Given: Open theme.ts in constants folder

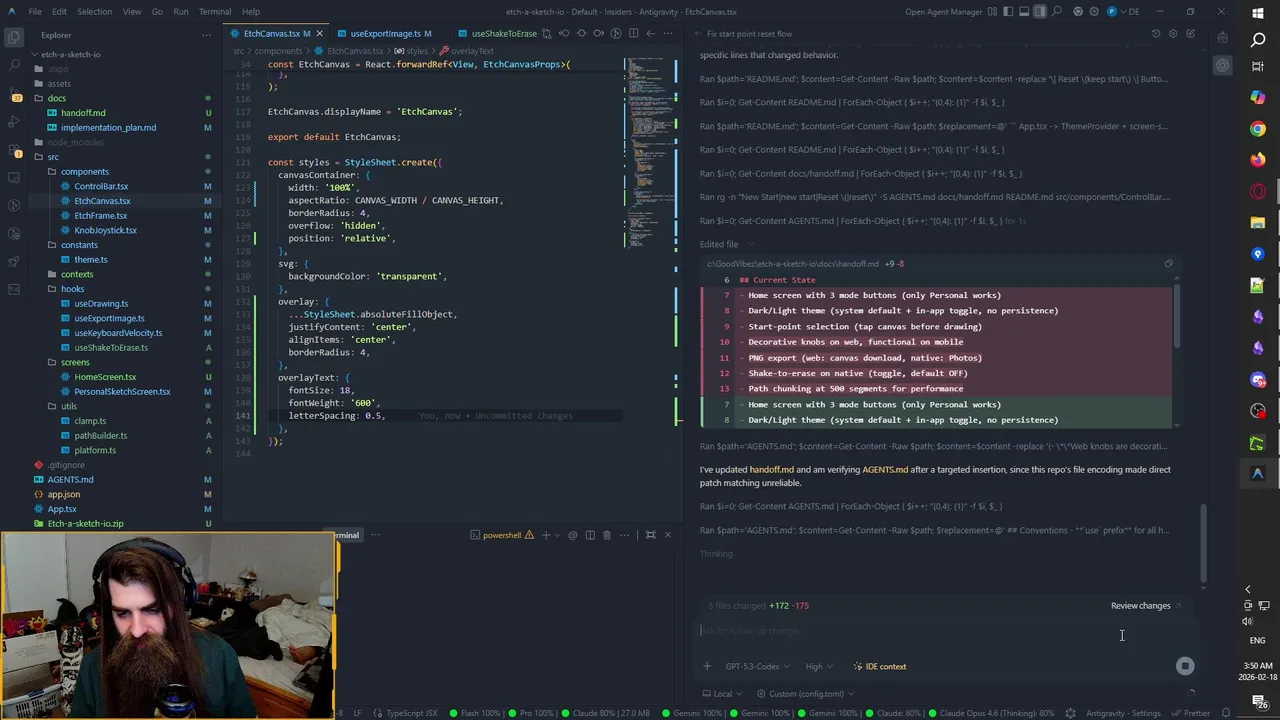Looking at the screenshot, I should (91, 260).
